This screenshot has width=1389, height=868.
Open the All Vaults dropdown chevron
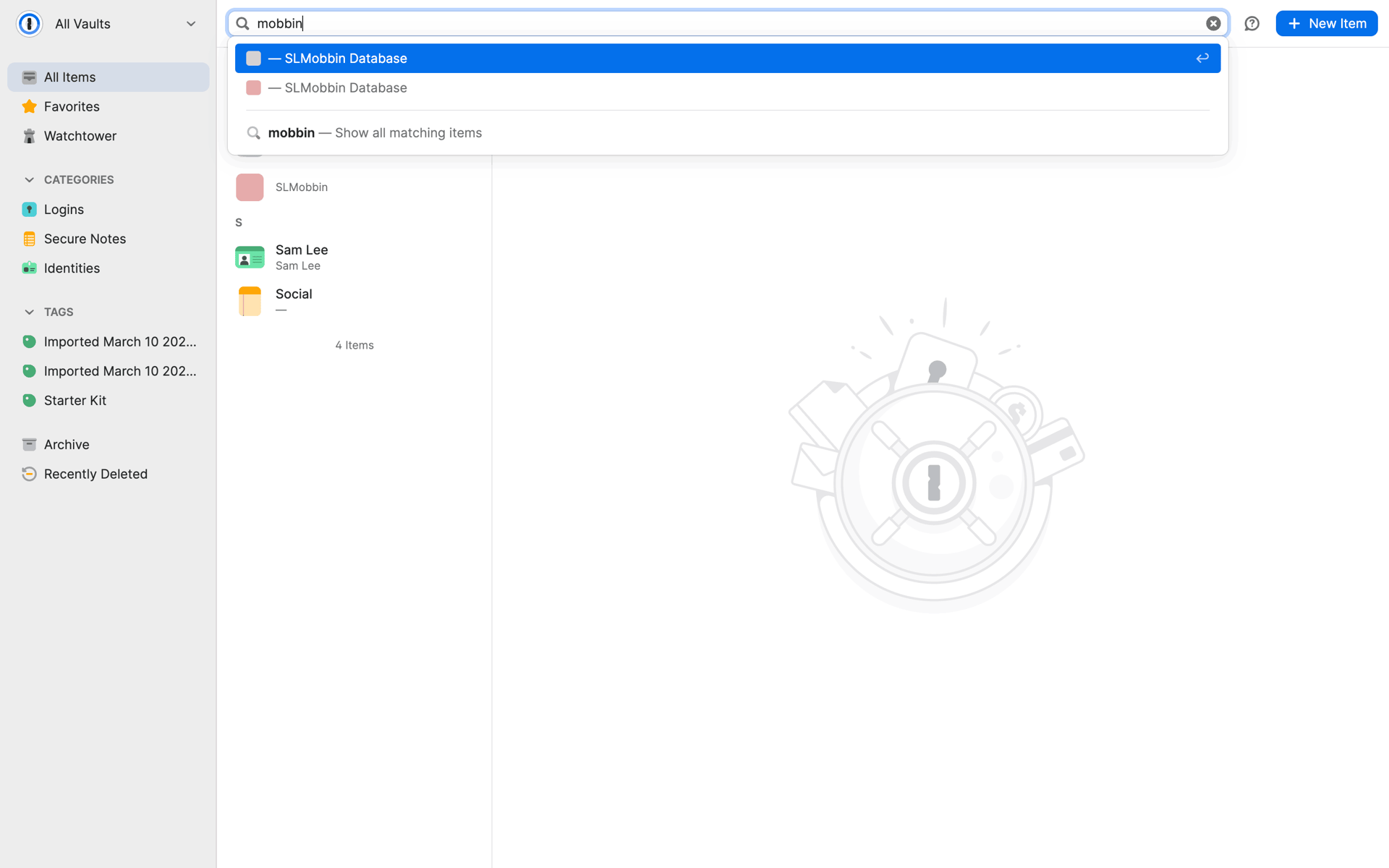pos(191,24)
